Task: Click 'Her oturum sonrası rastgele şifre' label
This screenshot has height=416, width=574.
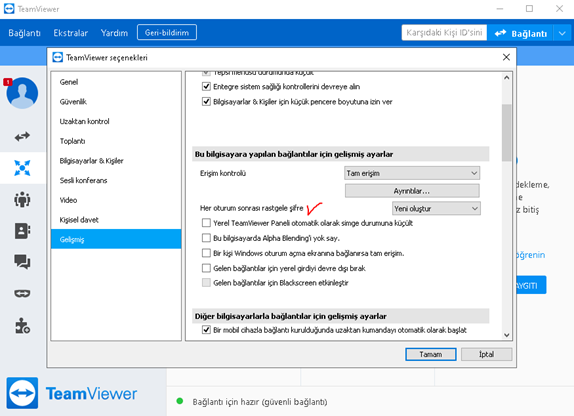Action: (x=251, y=208)
